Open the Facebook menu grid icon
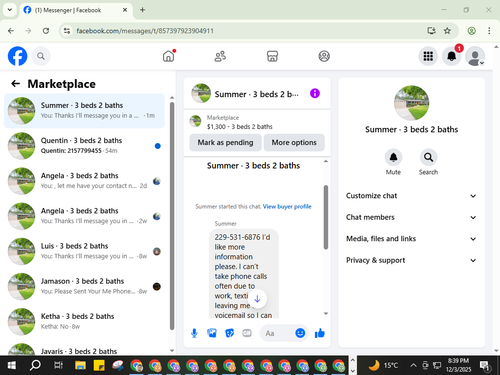Viewport: 500px width, 375px height. pos(428,56)
